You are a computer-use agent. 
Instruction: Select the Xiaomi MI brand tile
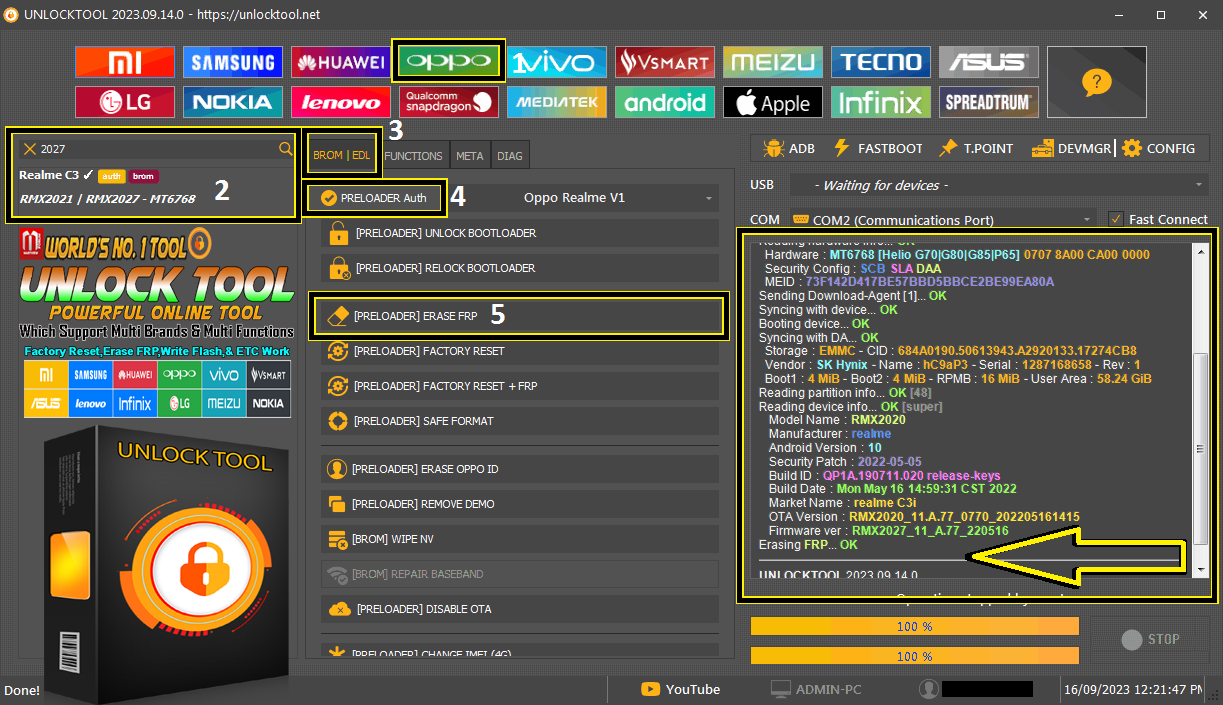click(x=124, y=62)
